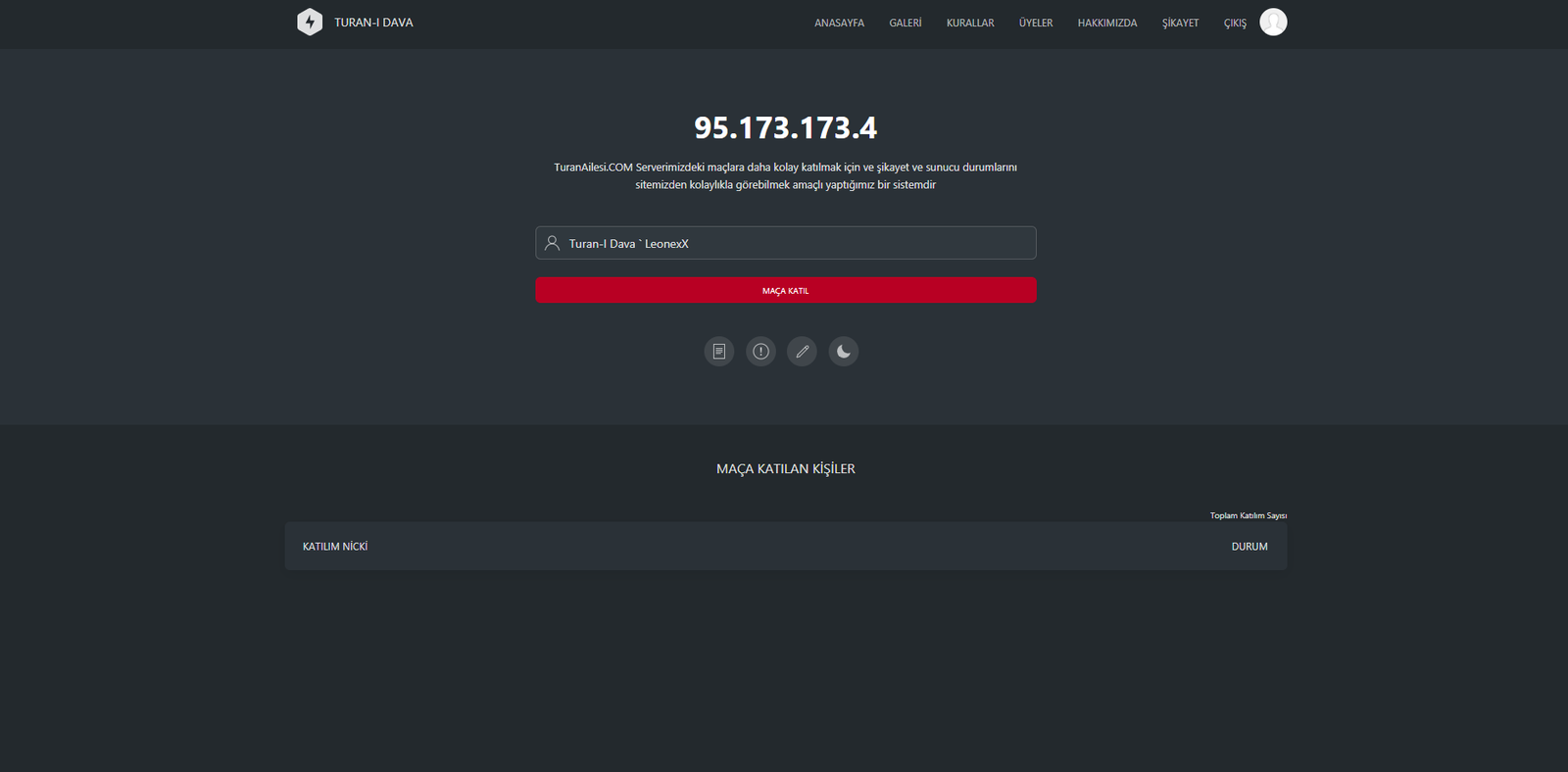Open the GALERİ menu item
This screenshot has height=772, width=1568.
click(x=905, y=23)
